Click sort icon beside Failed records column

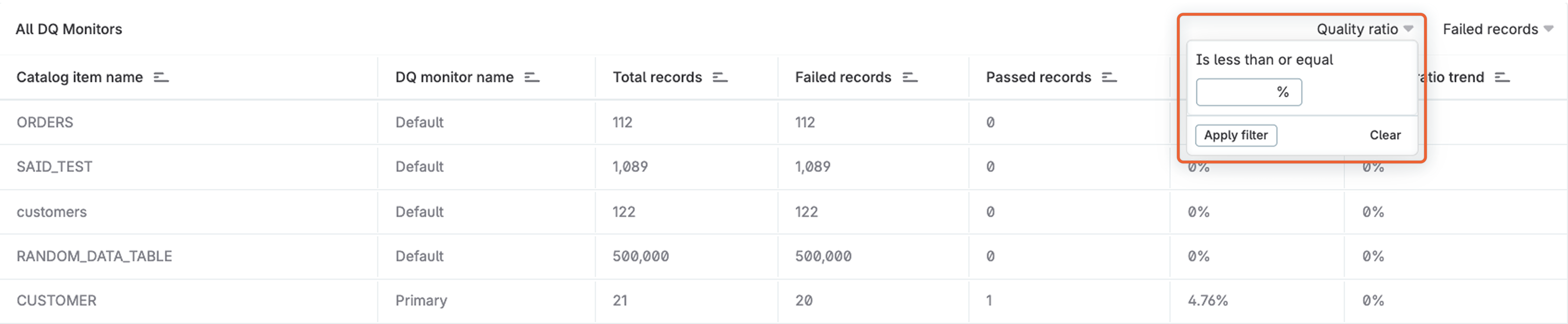click(x=909, y=77)
